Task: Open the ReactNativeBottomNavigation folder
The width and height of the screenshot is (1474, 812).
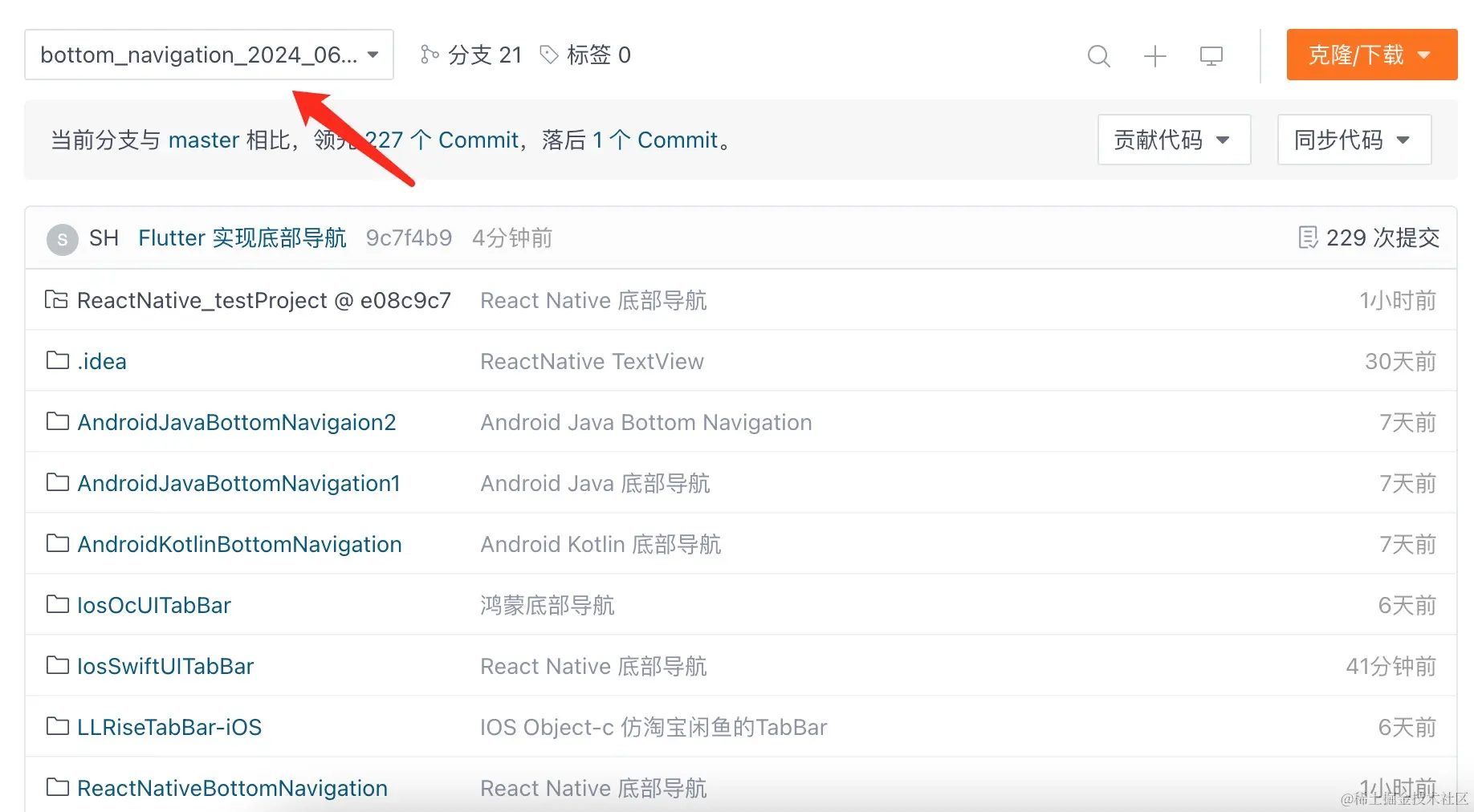Action: point(233,789)
